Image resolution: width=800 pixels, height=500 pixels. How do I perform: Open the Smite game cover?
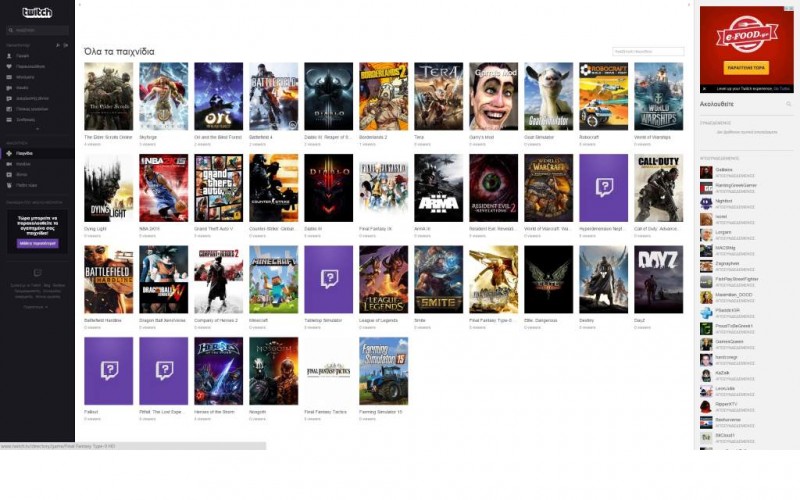pyautogui.click(x=438, y=280)
